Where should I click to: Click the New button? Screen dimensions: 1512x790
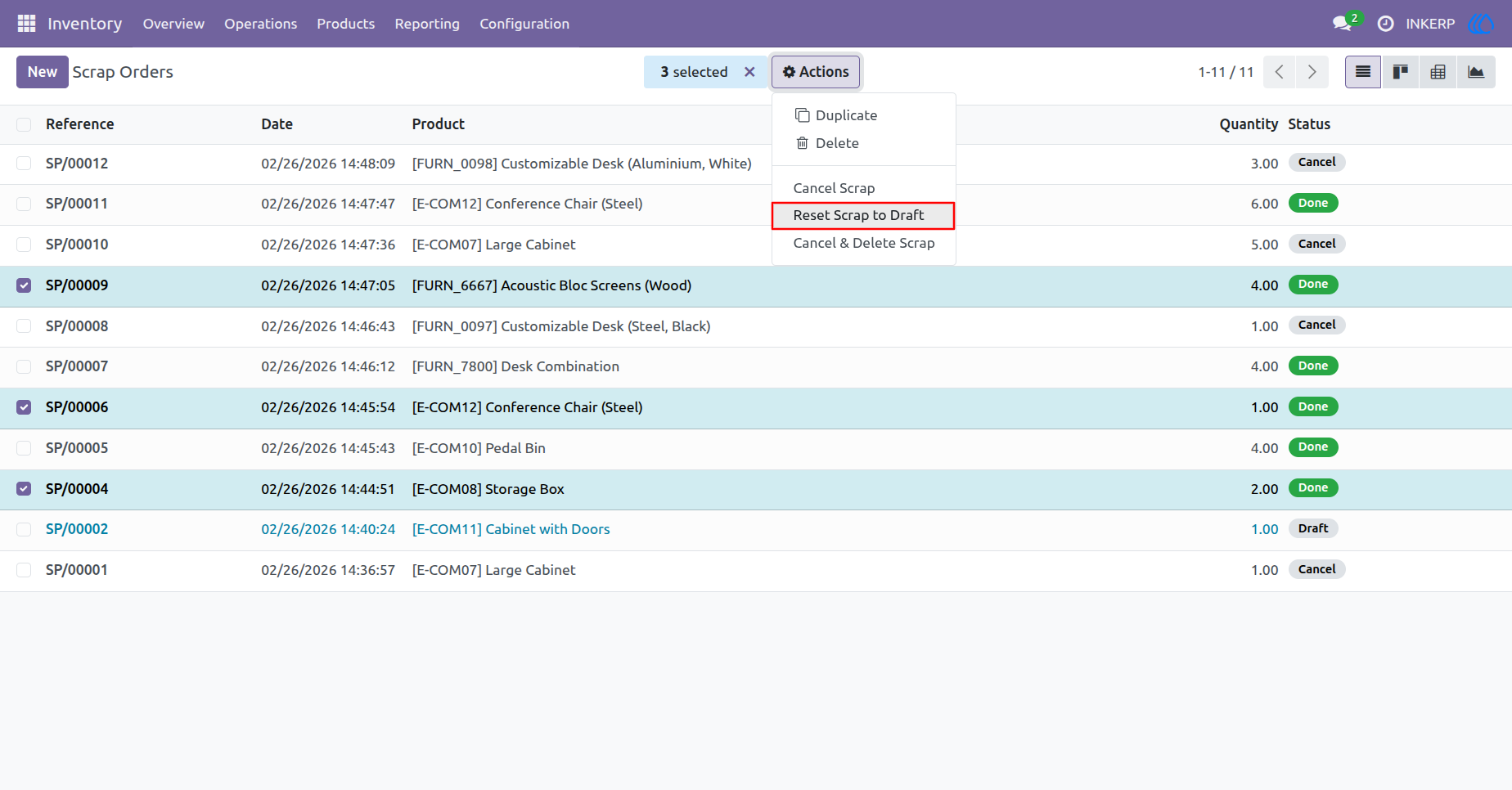click(x=43, y=72)
